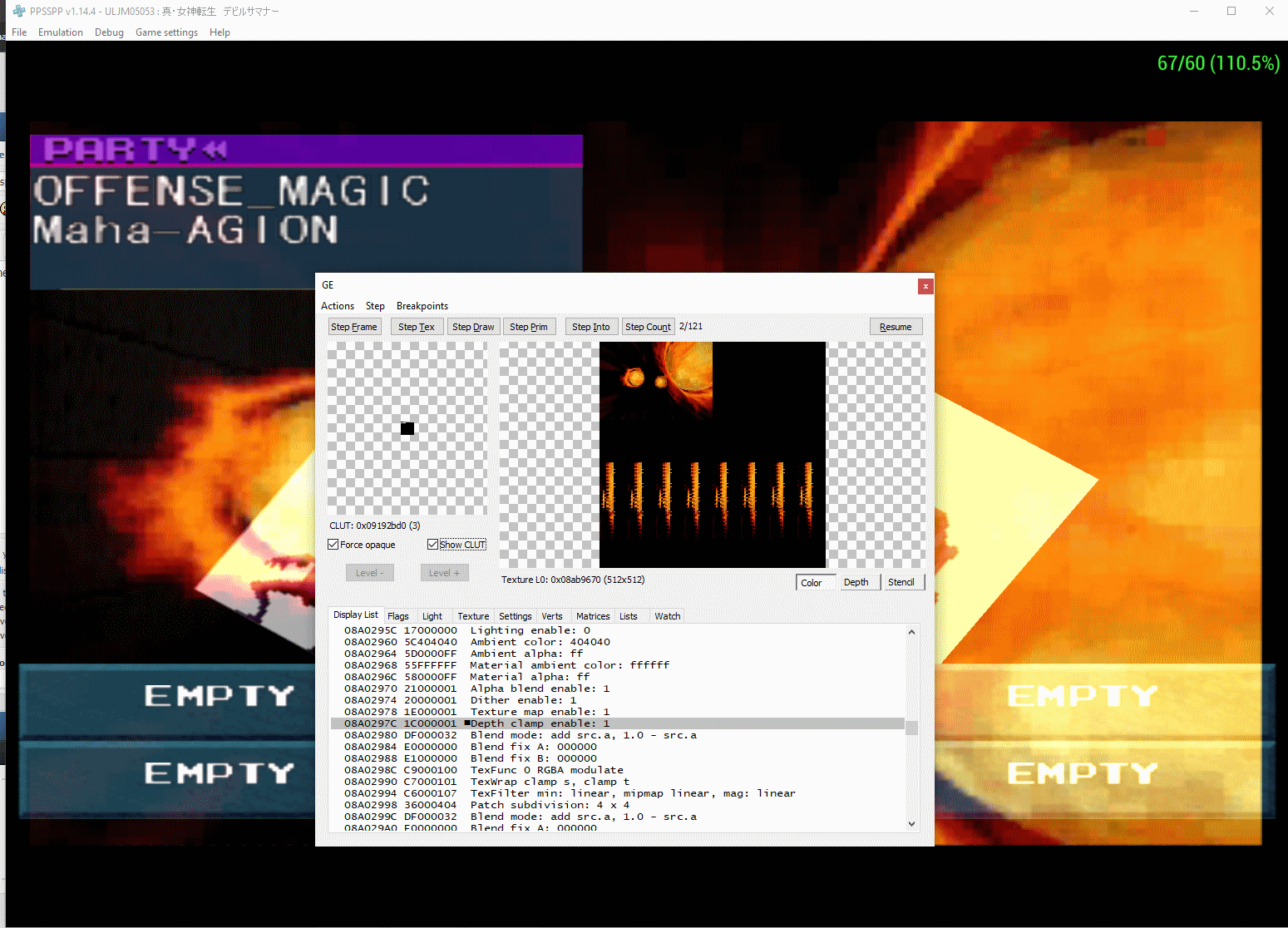This screenshot has width=1288, height=928.
Task: Click the Step Tex button
Action: tap(417, 327)
